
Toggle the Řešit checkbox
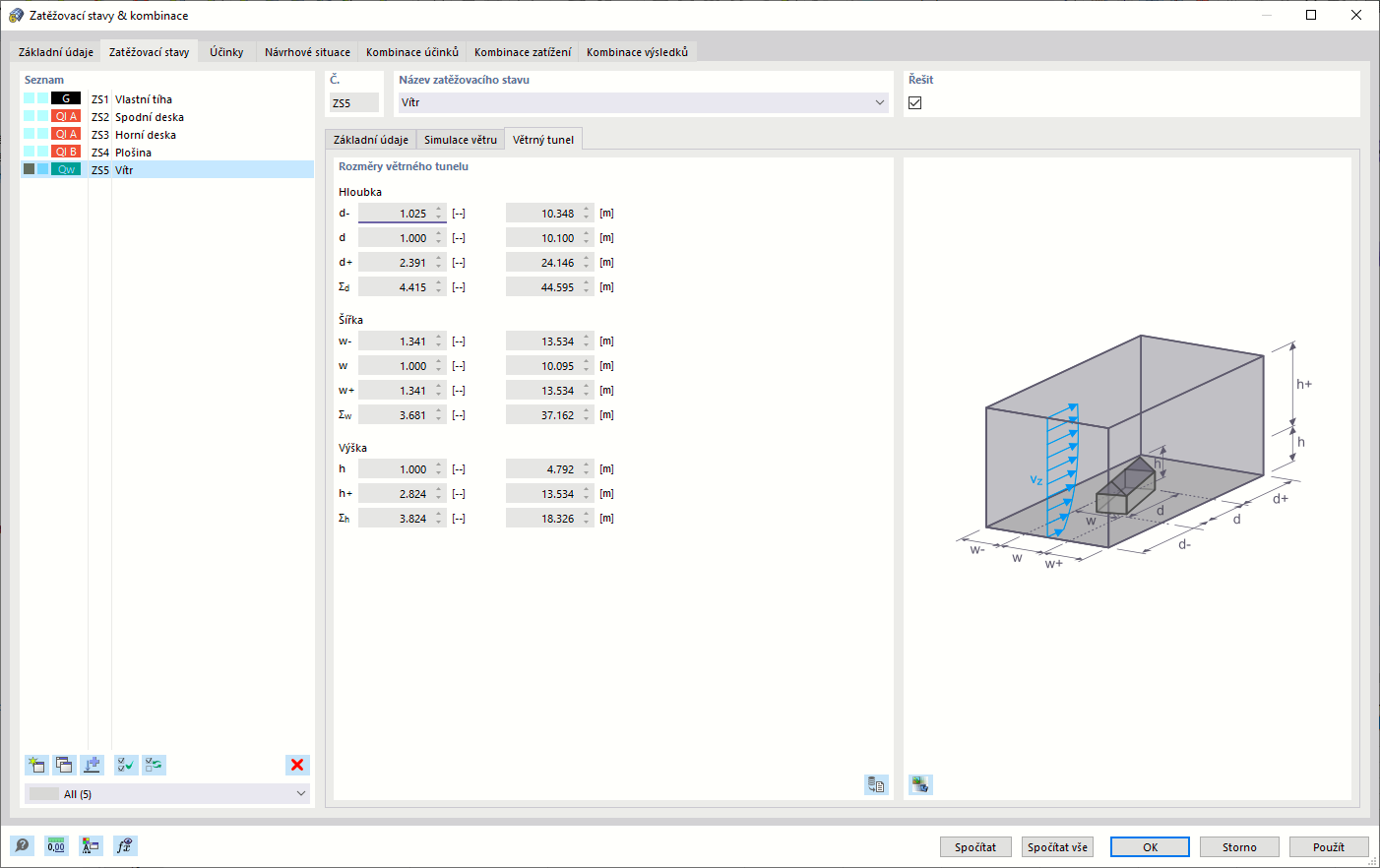(915, 102)
